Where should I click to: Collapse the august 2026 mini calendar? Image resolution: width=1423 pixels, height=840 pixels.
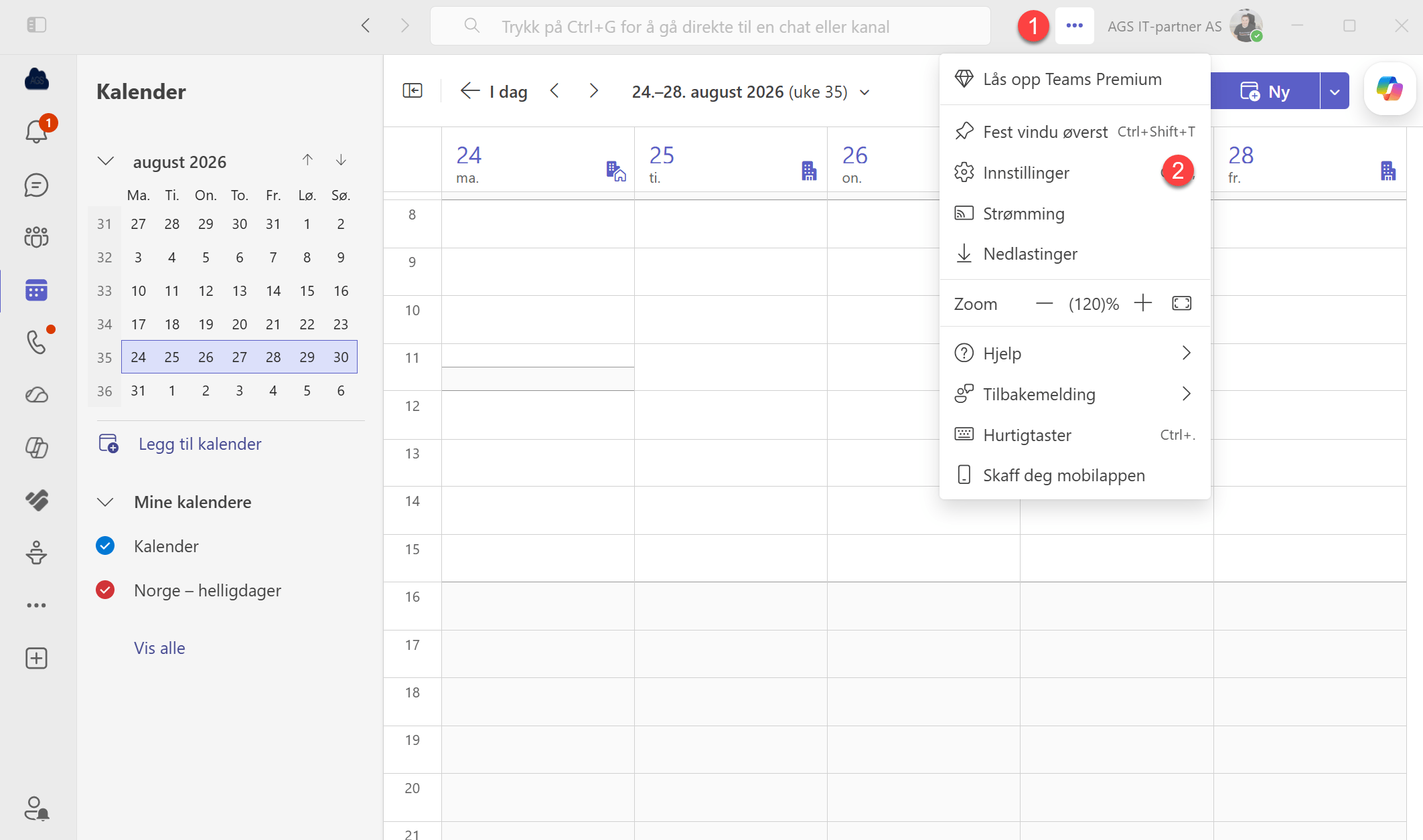(106, 161)
